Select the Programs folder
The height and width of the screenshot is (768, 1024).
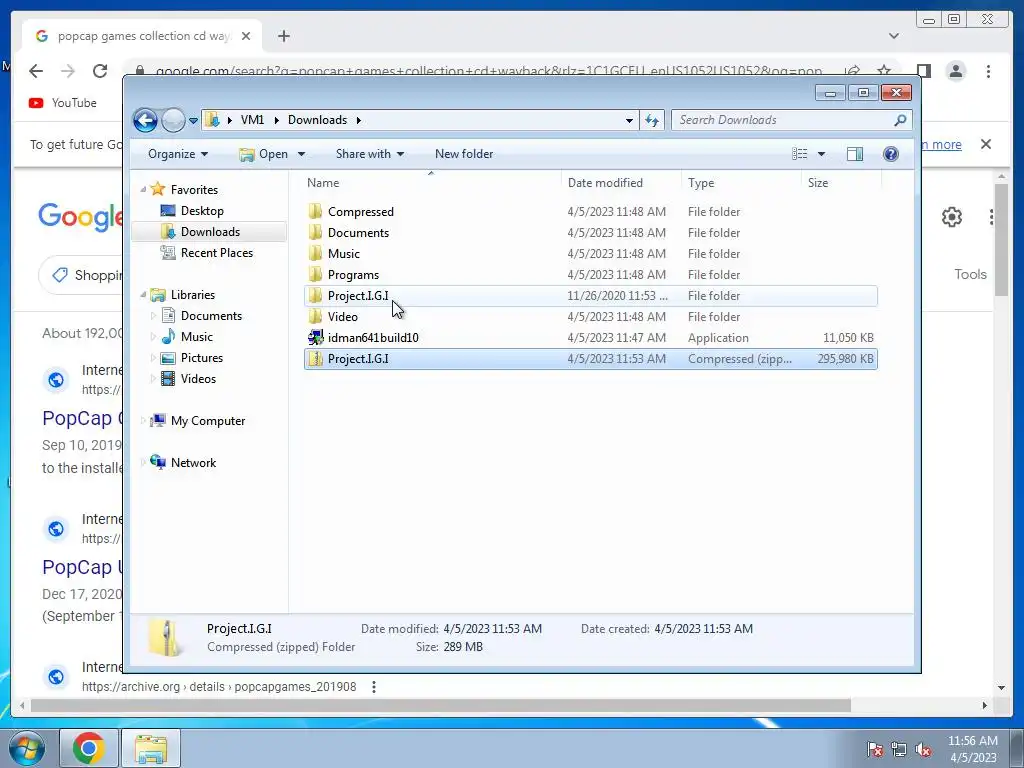pos(590,274)
